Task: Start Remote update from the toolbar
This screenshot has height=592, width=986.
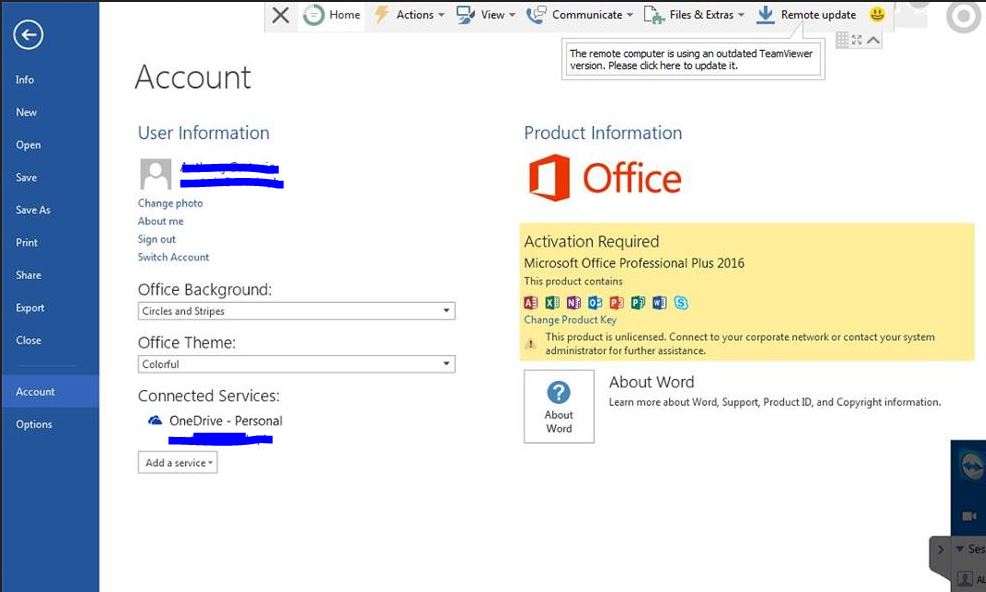Action: (806, 14)
